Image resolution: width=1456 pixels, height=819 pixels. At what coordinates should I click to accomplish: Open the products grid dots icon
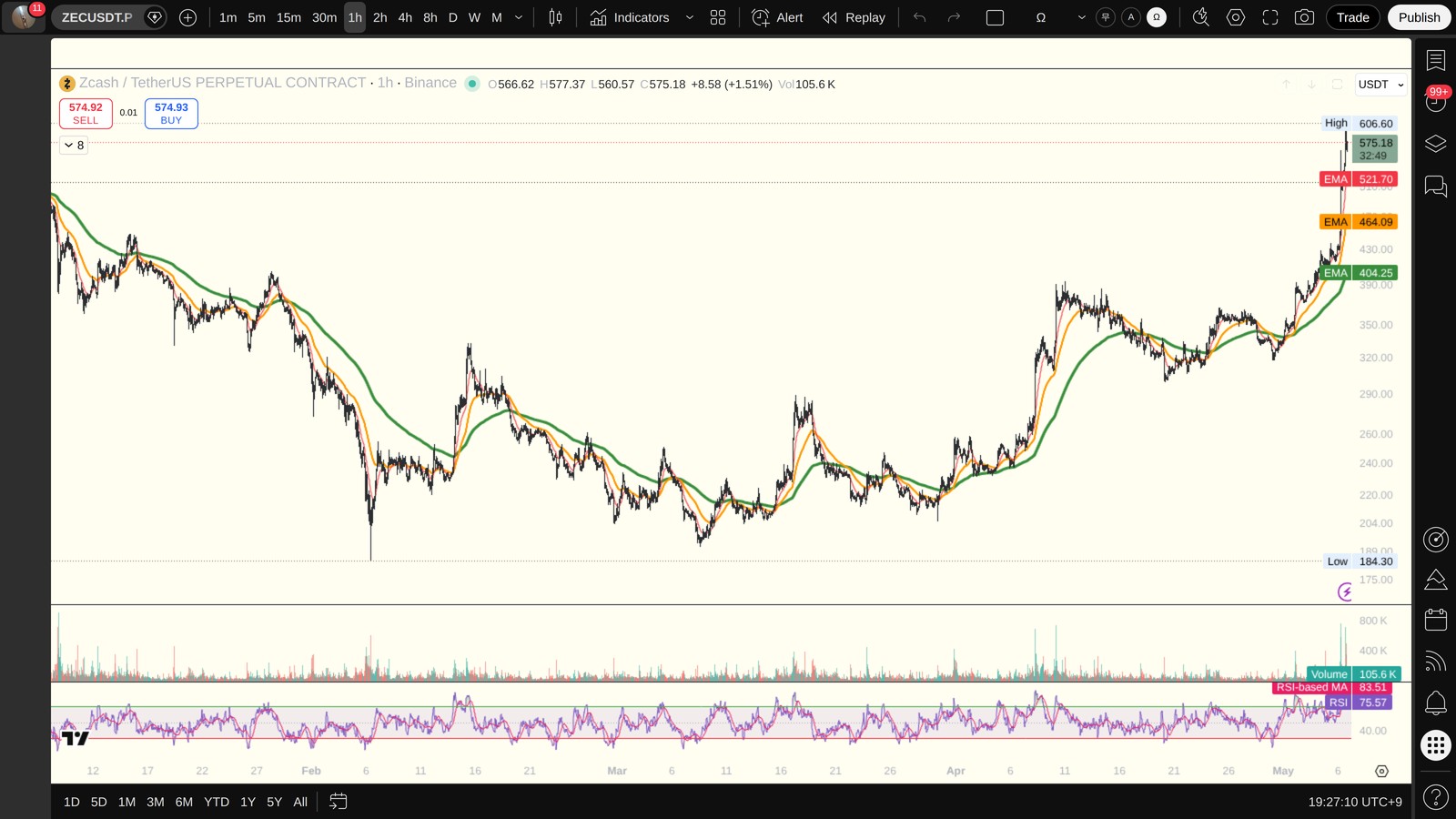click(1435, 745)
